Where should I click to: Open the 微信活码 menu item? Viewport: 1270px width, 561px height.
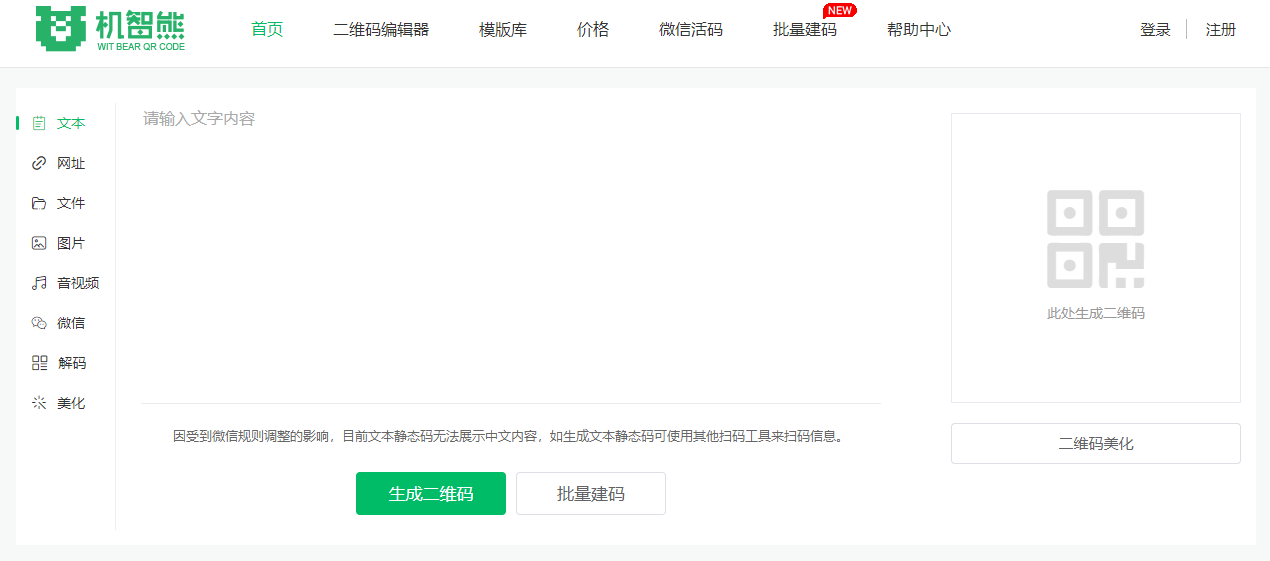tap(691, 30)
